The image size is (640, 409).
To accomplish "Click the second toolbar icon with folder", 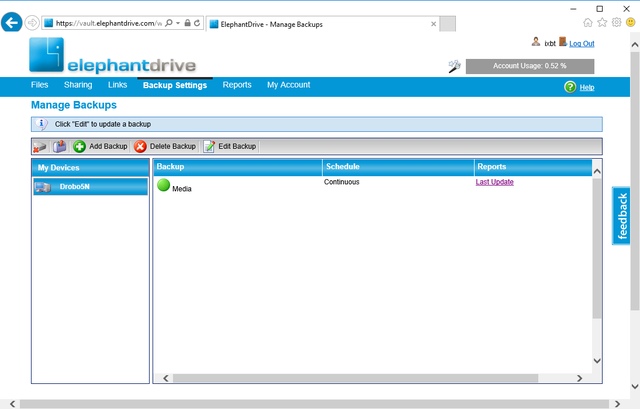I will pos(60,147).
